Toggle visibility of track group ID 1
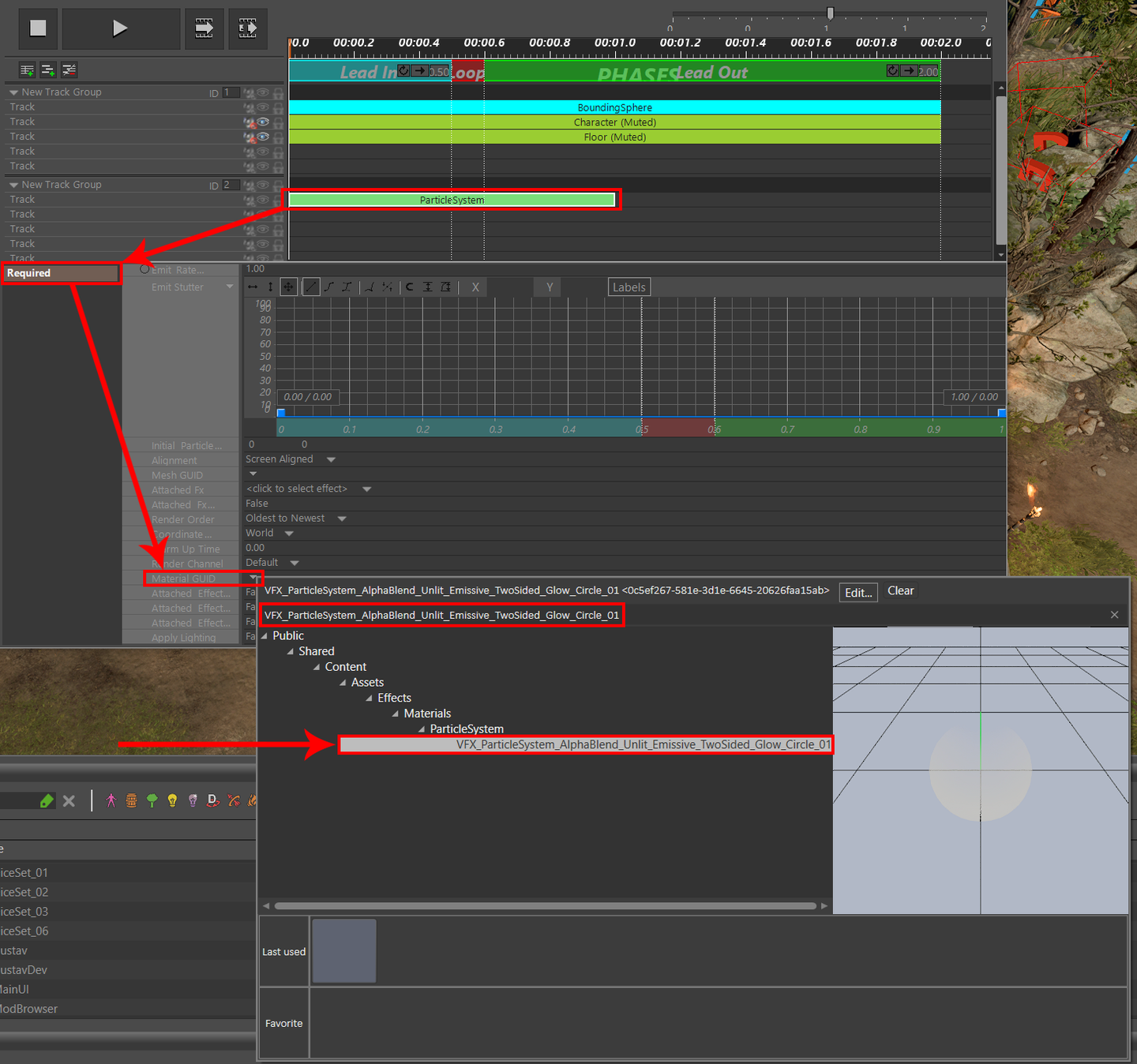 click(263, 92)
